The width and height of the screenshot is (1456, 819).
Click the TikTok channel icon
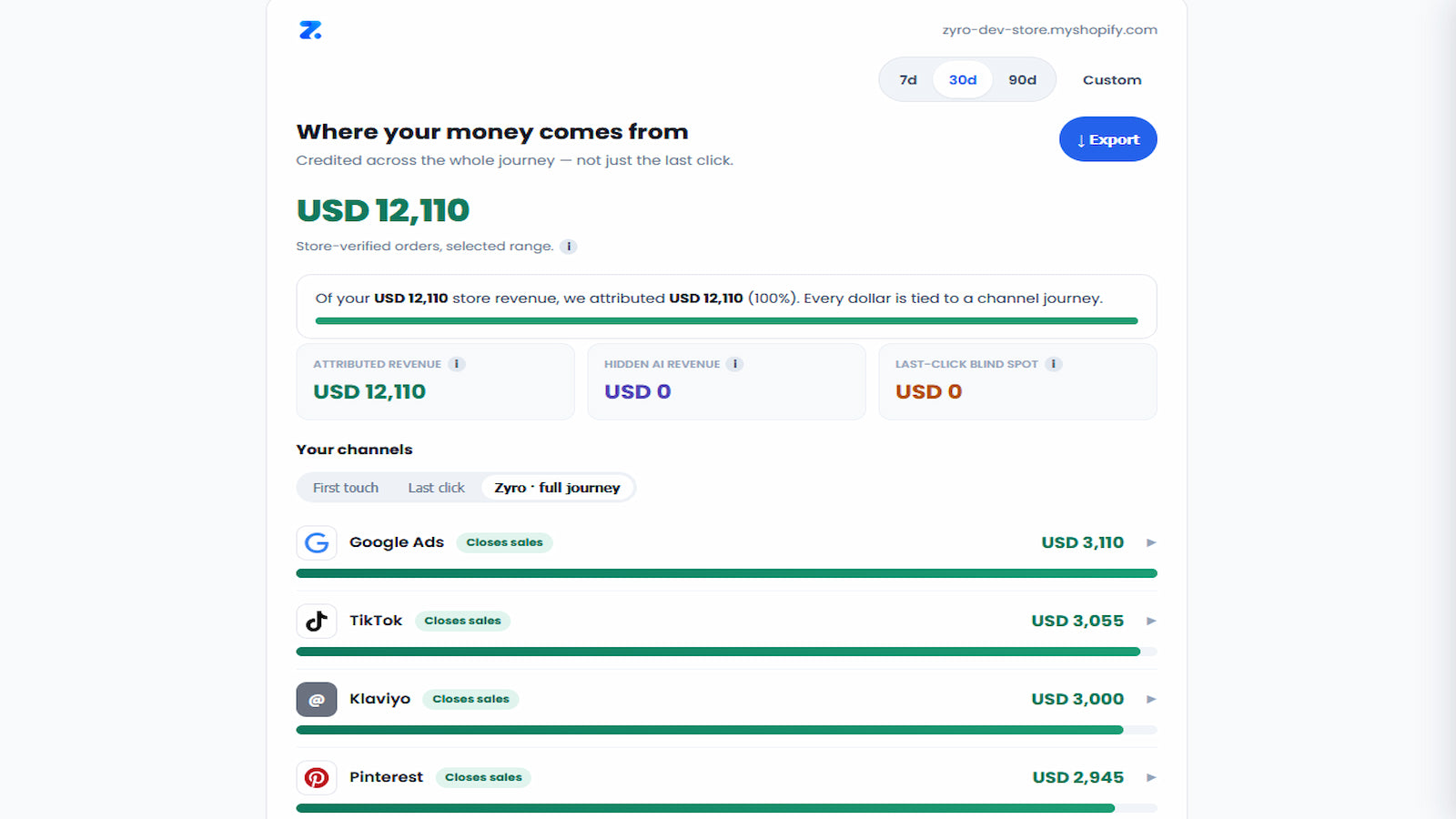317,621
